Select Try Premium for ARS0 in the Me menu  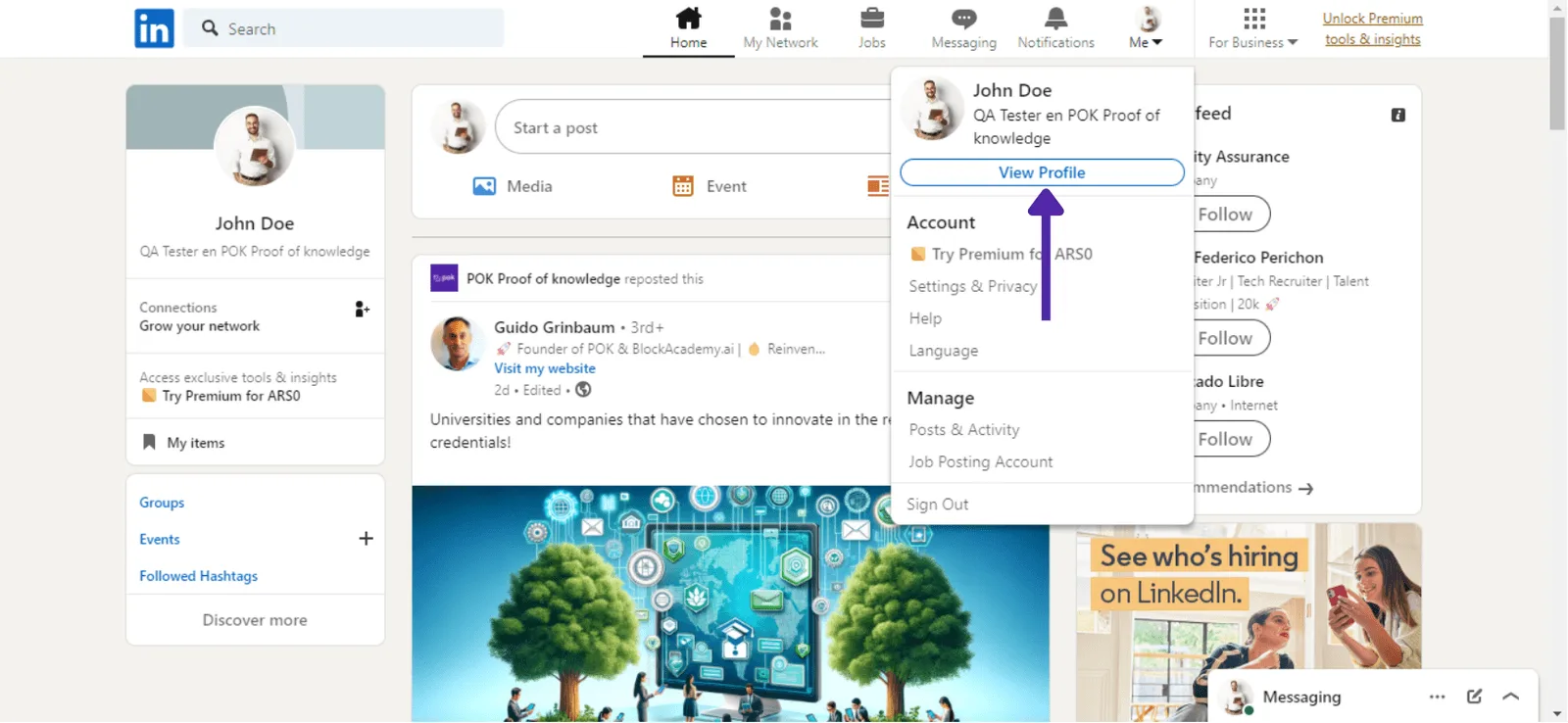[x=1001, y=254]
